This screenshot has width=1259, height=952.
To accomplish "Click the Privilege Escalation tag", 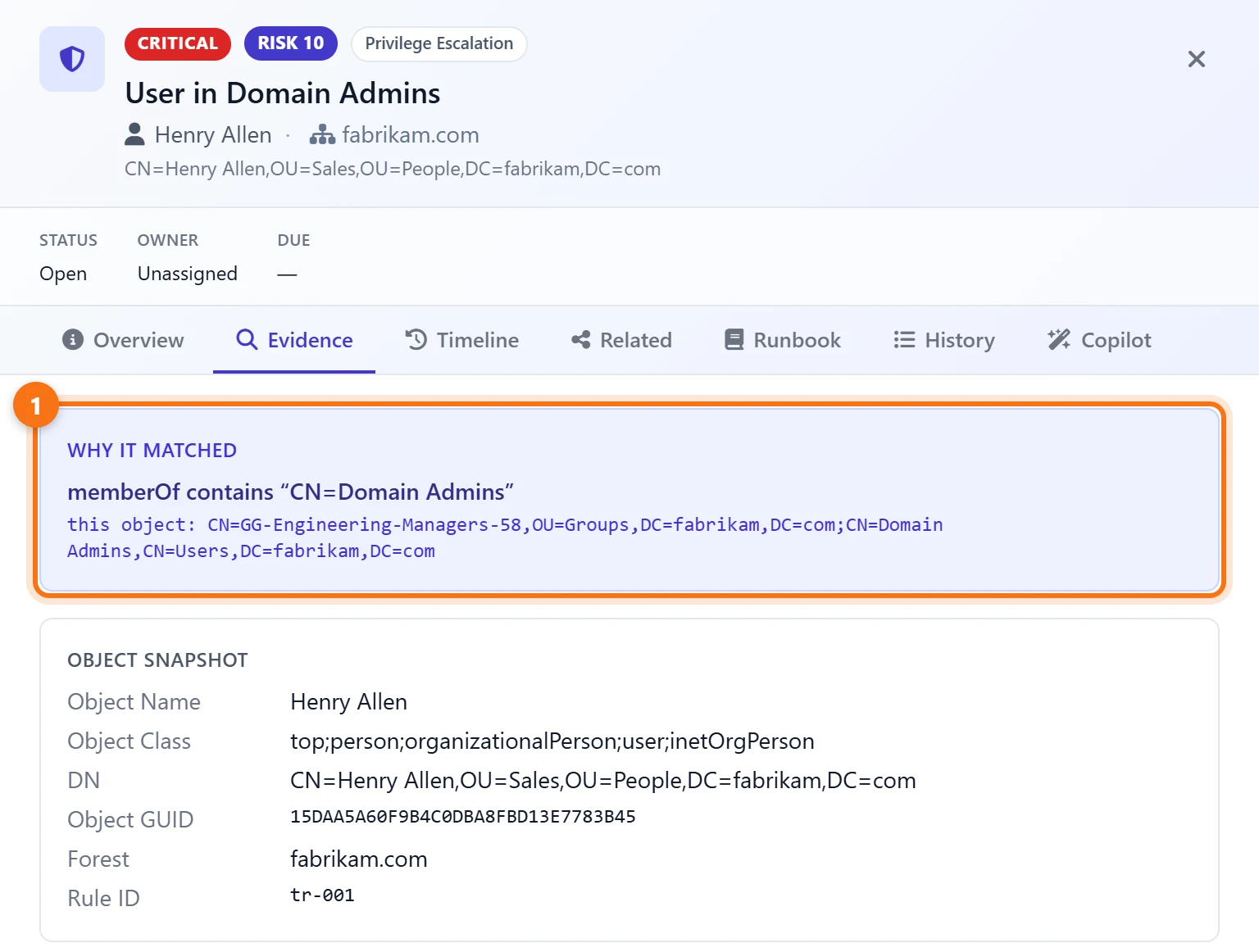I will [439, 43].
